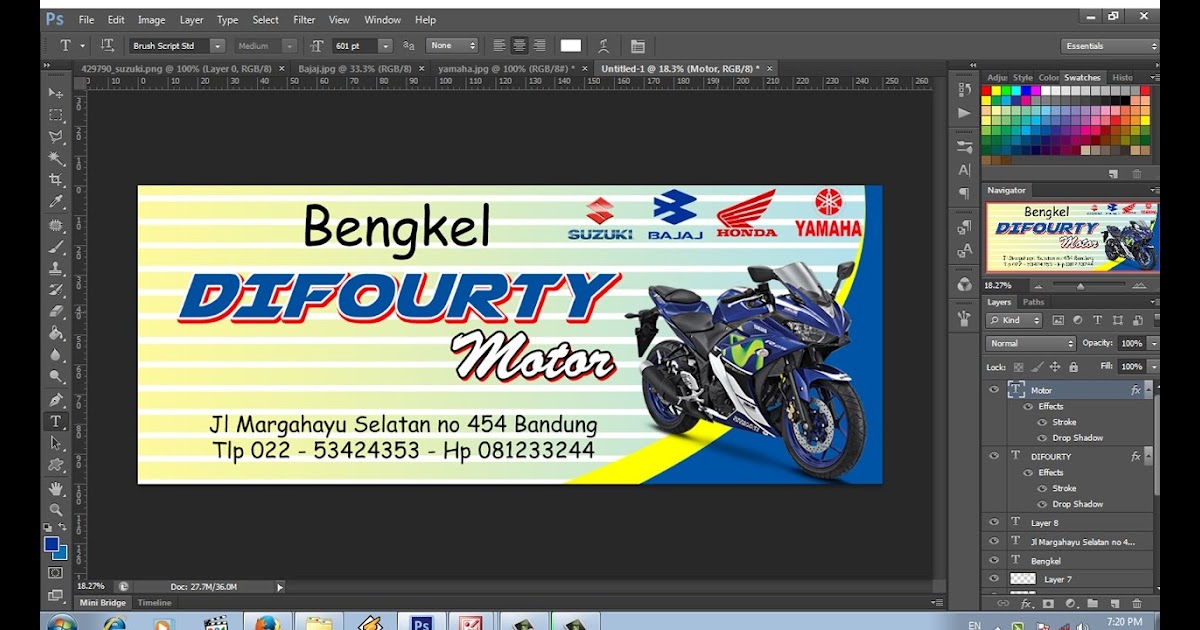The image size is (1200, 630).
Task: Select the Path Selection tool
Action: (x=56, y=443)
